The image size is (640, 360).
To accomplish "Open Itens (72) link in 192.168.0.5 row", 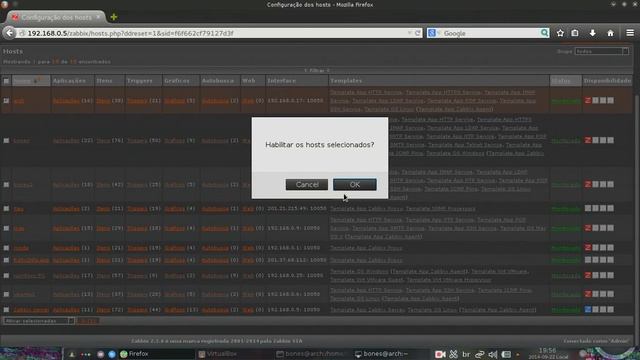I will (x=103, y=310).
